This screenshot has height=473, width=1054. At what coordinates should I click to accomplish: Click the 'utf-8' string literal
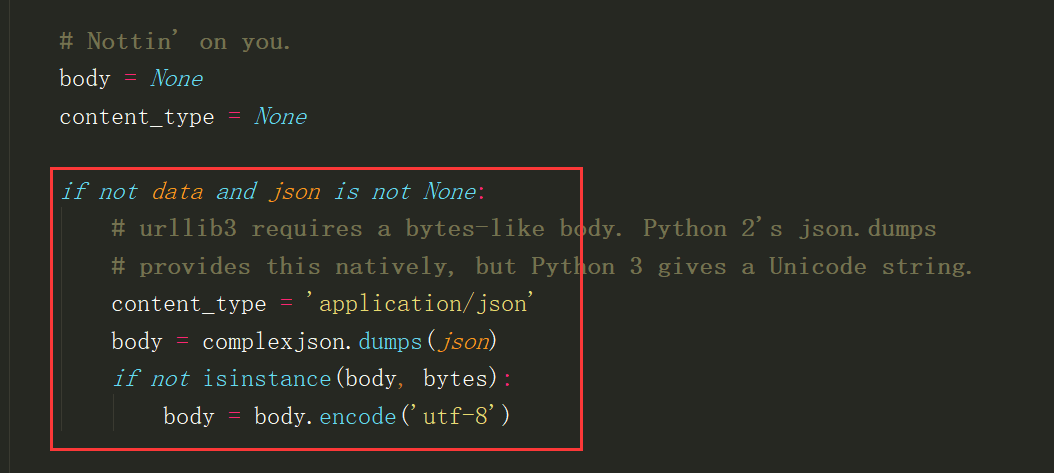pos(455,416)
